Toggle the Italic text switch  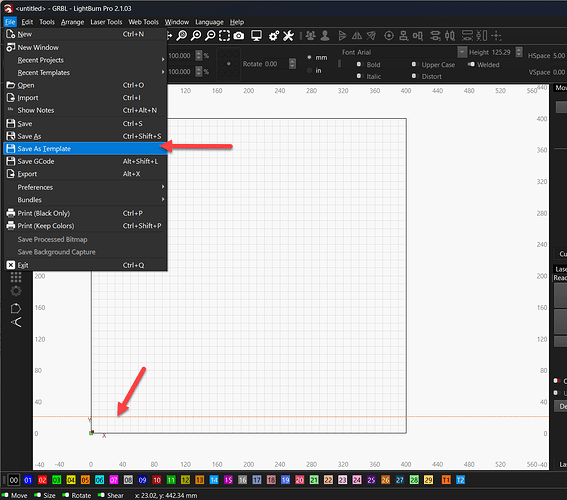[359, 76]
